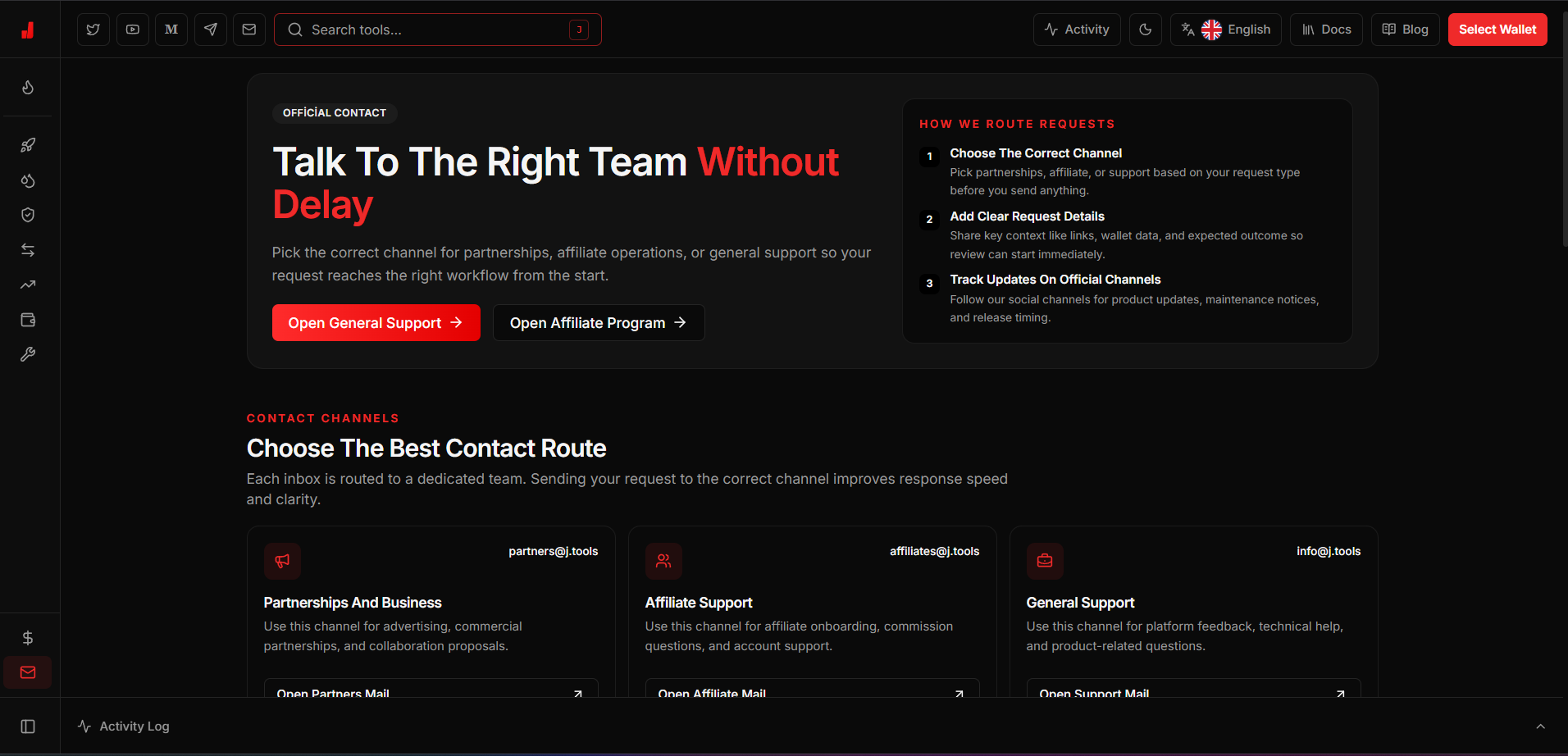Screen dimensions: 1568x756
Task: Click the Choose The Best Contact Route heading
Action: [x=426, y=449]
